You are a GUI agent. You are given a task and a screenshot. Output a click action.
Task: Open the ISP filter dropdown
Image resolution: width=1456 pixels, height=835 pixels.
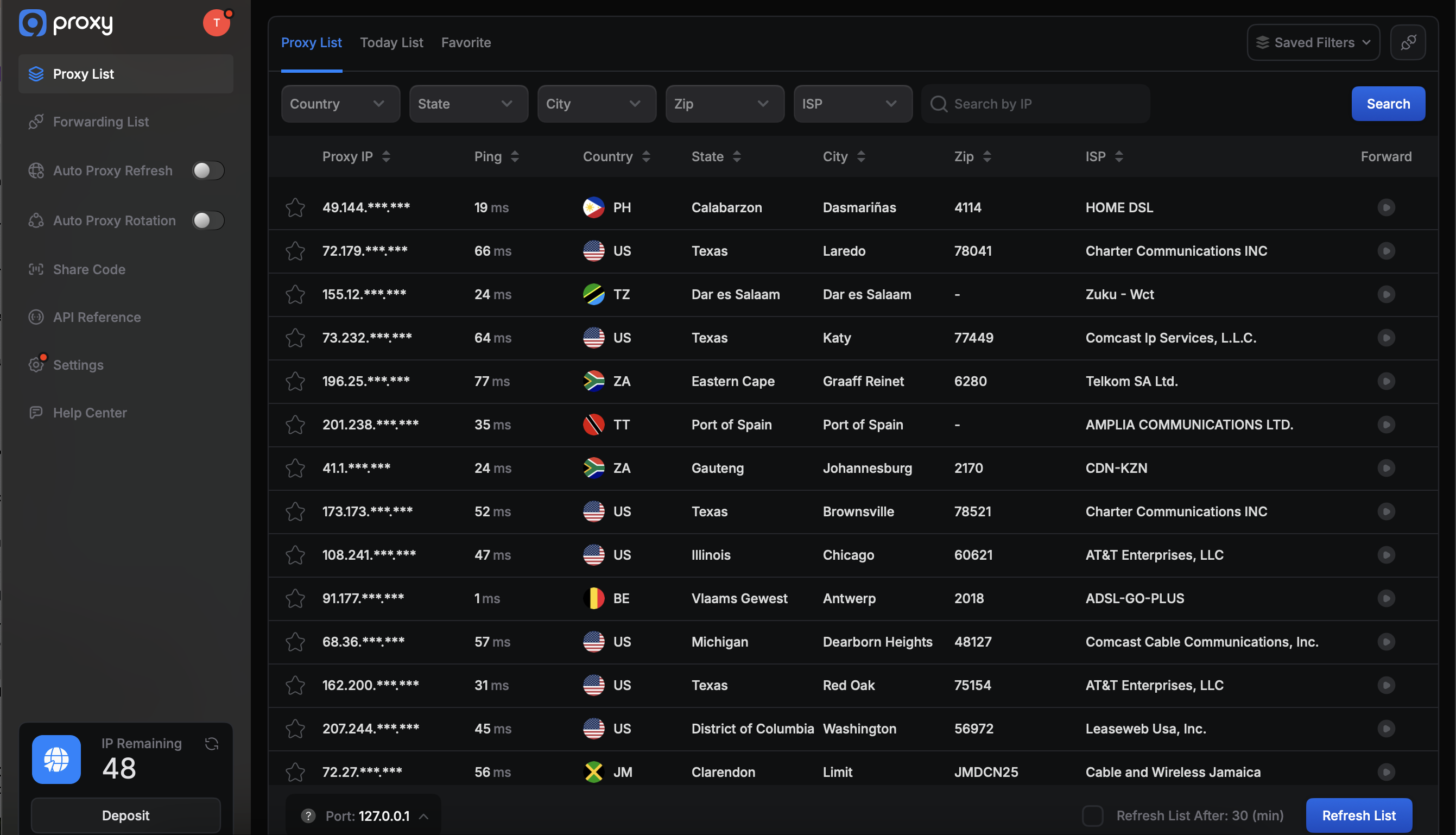tap(853, 103)
